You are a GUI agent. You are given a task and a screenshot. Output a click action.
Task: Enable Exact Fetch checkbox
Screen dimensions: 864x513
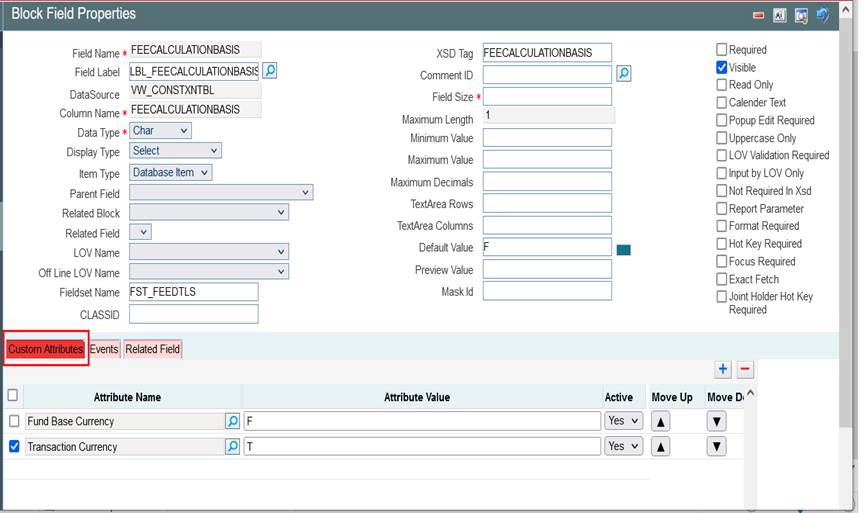pyautogui.click(x=721, y=279)
